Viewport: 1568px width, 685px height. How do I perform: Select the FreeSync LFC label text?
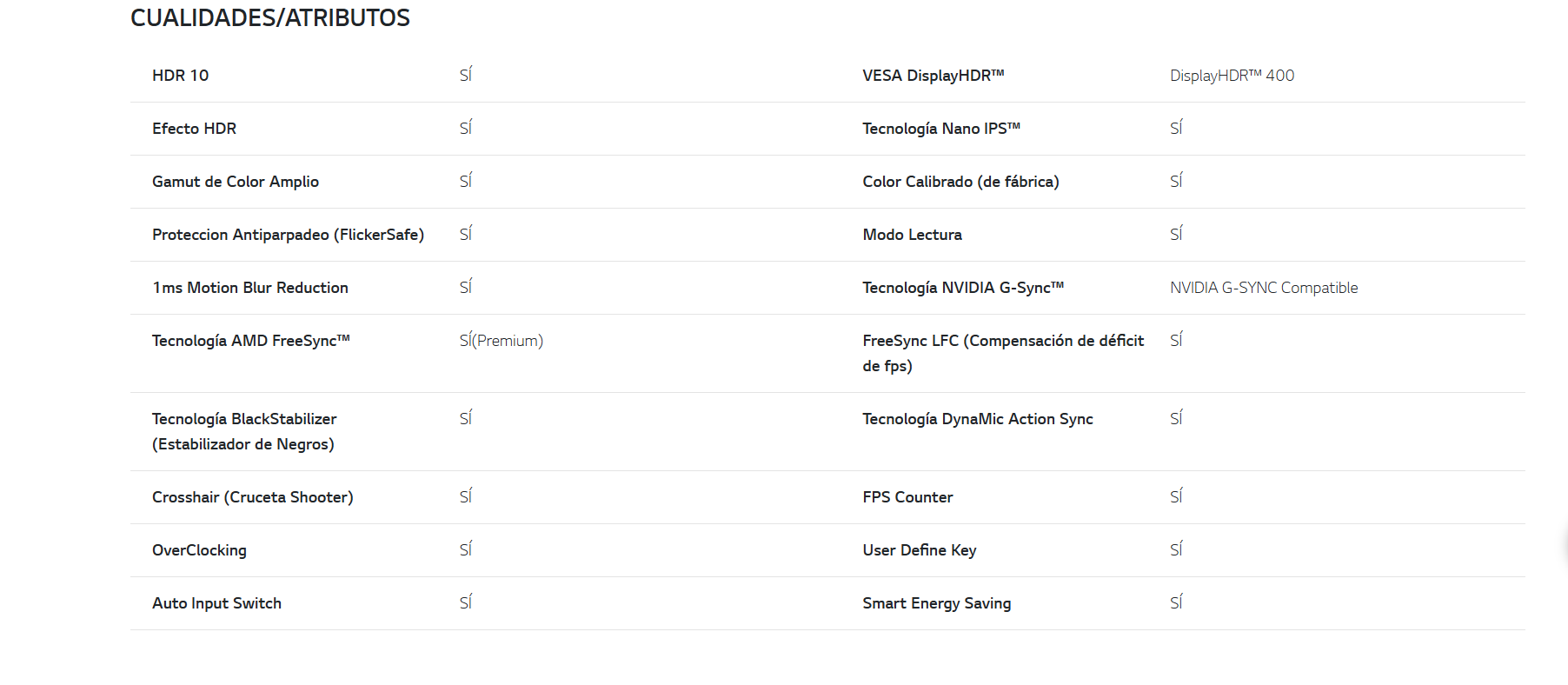tap(1003, 353)
